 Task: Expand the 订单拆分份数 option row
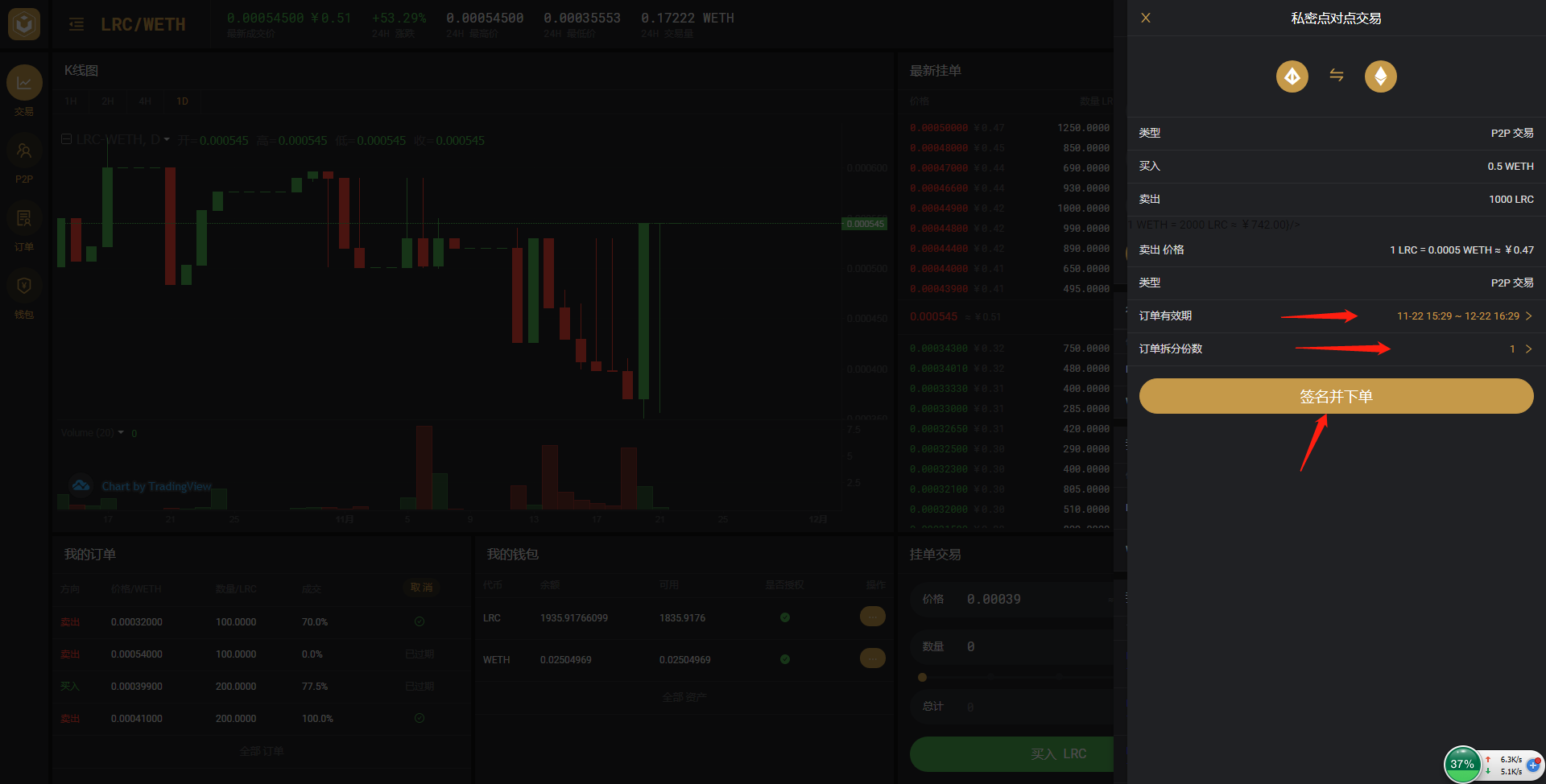[x=1337, y=349]
